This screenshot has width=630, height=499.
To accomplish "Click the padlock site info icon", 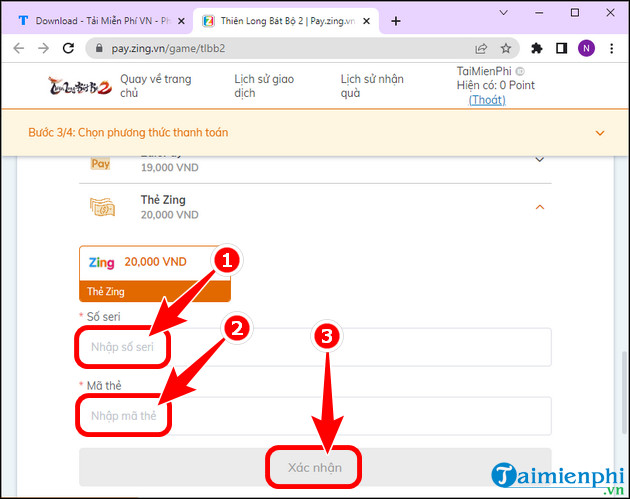I will 99,48.
